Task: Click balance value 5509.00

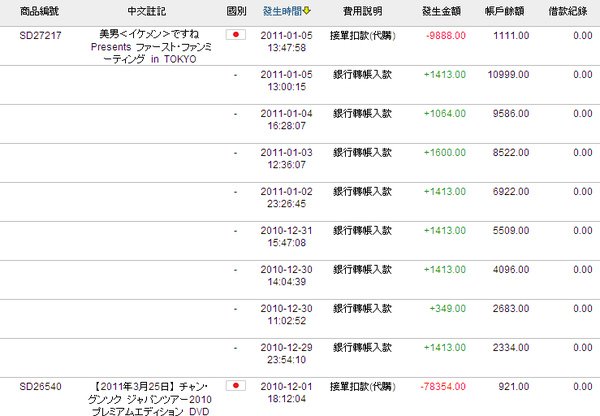Action: [511, 231]
